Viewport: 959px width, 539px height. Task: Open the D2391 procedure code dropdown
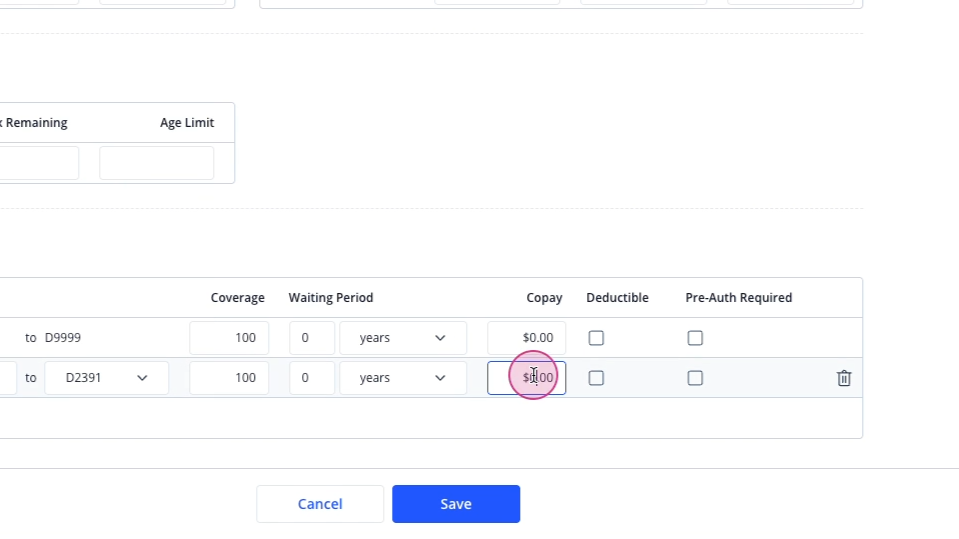point(106,377)
